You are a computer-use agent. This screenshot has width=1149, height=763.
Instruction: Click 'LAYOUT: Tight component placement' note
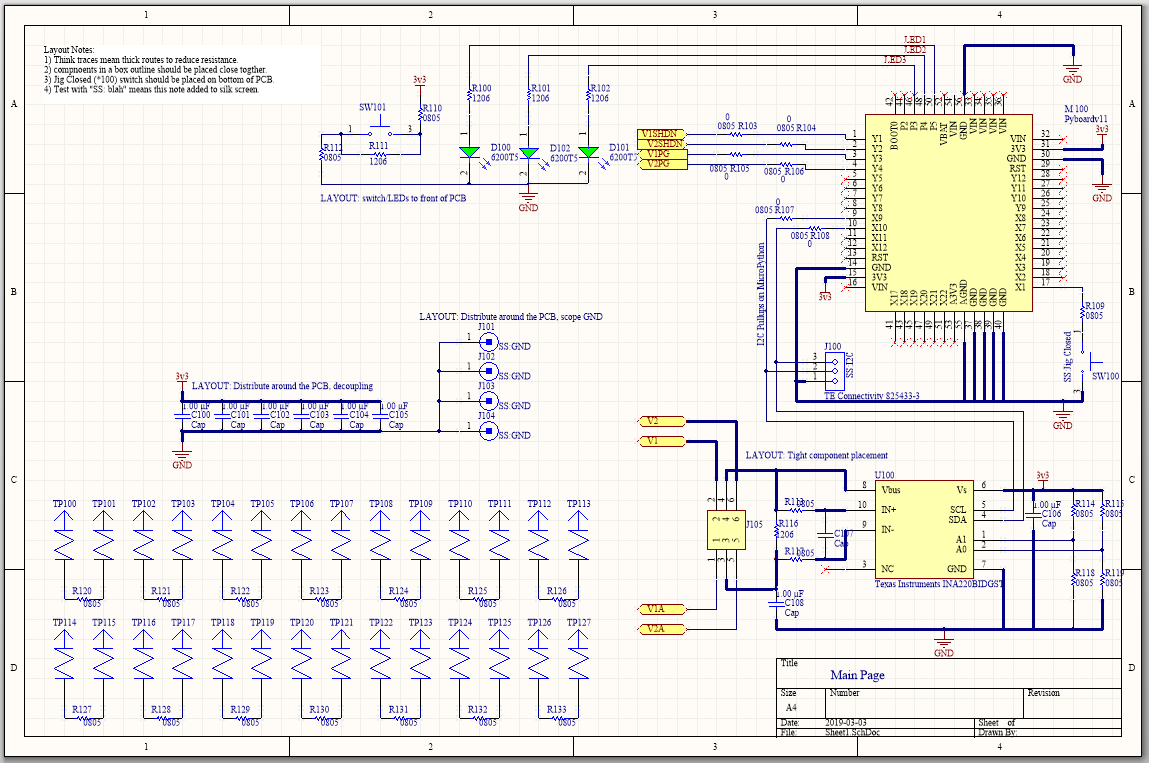(x=816, y=455)
